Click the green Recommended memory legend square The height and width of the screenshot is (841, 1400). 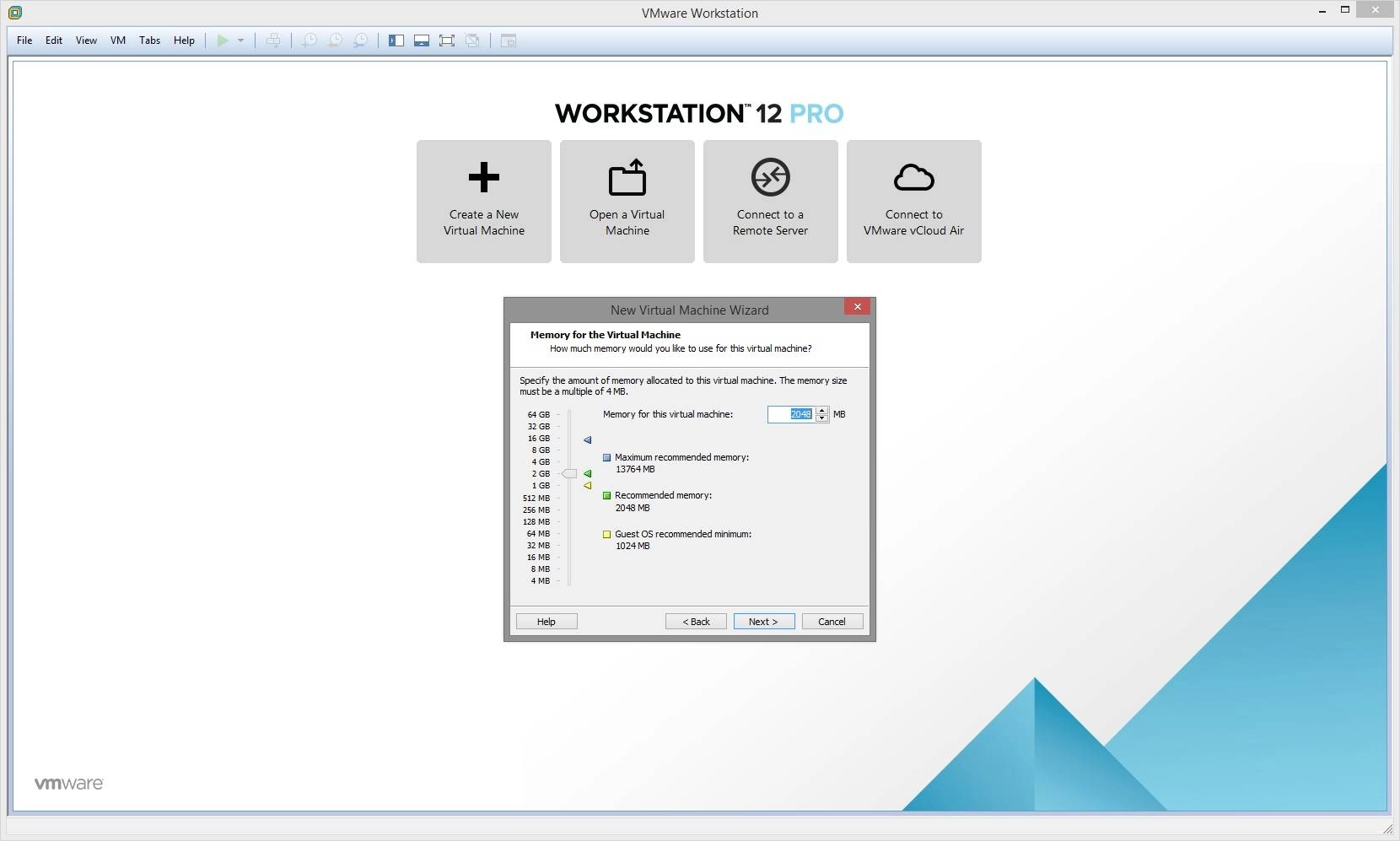[x=606, y=495]
